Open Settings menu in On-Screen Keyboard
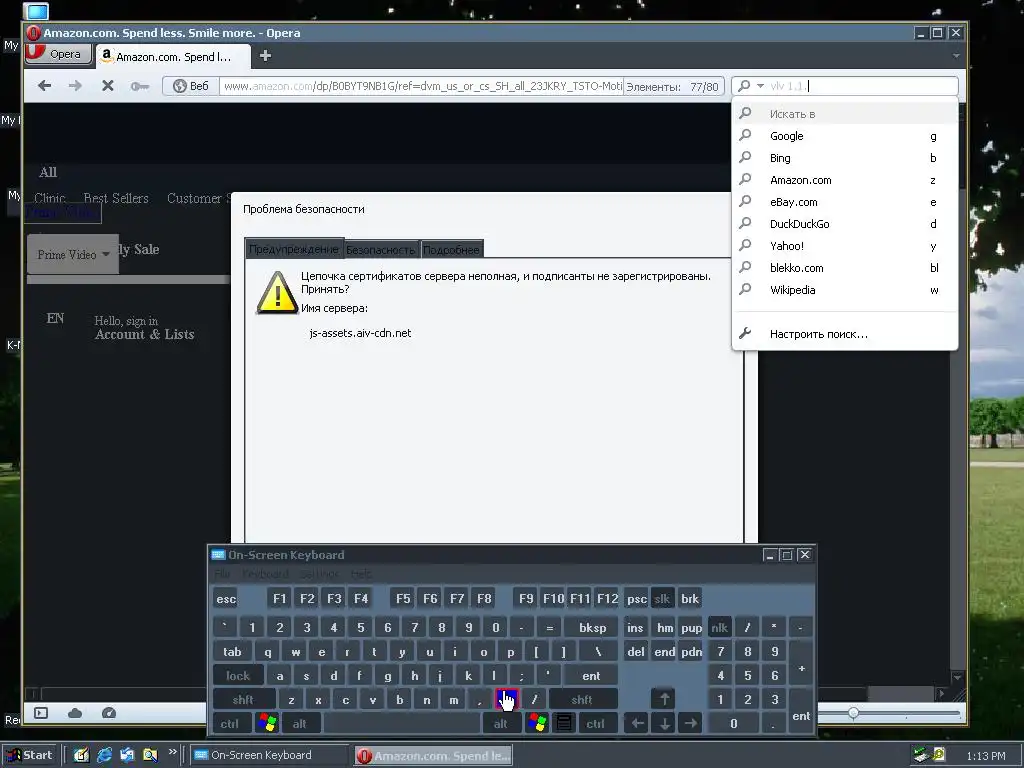 (319, 574)
